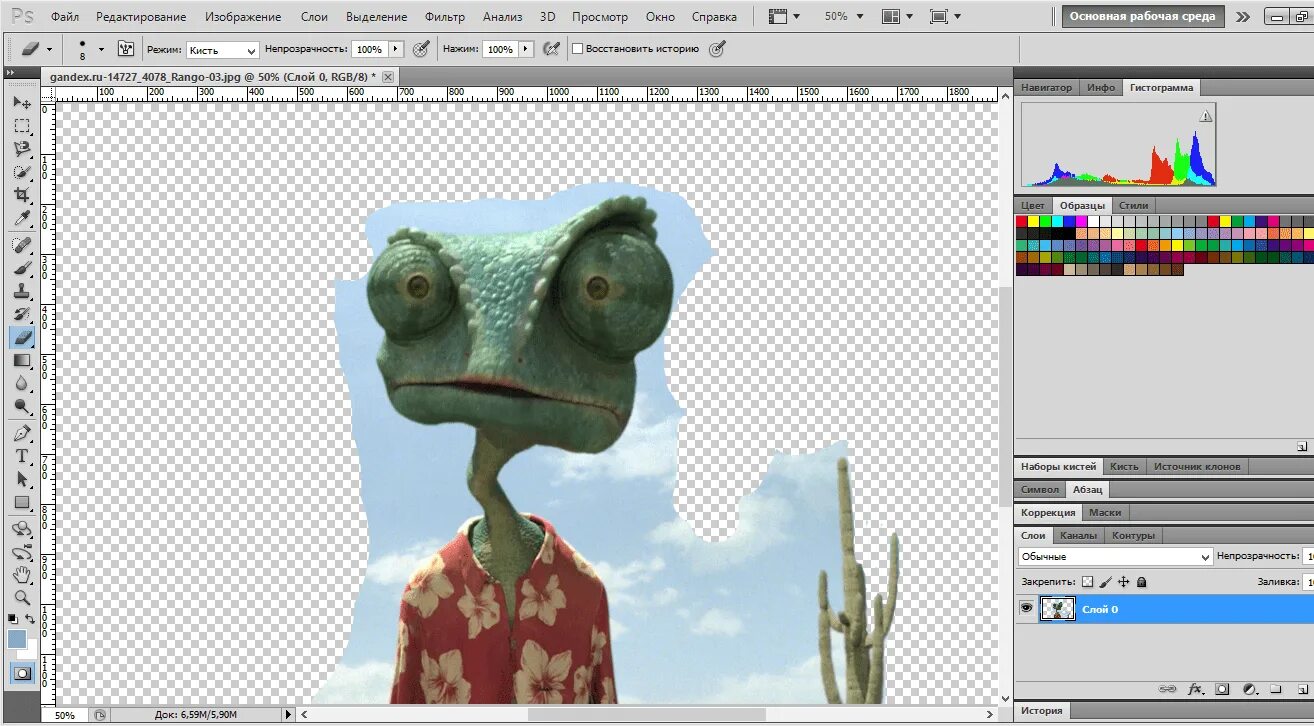Select the Zoom tool
1314x726 pixels.
[22, 598]
